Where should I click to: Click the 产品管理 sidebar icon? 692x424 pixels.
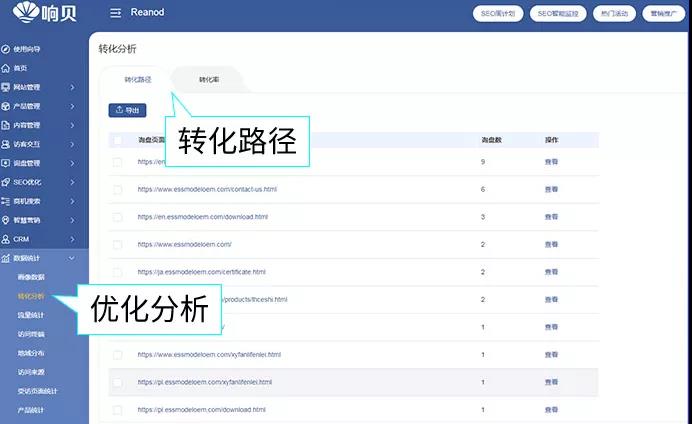pyautogui.click(x=6, y=106)
